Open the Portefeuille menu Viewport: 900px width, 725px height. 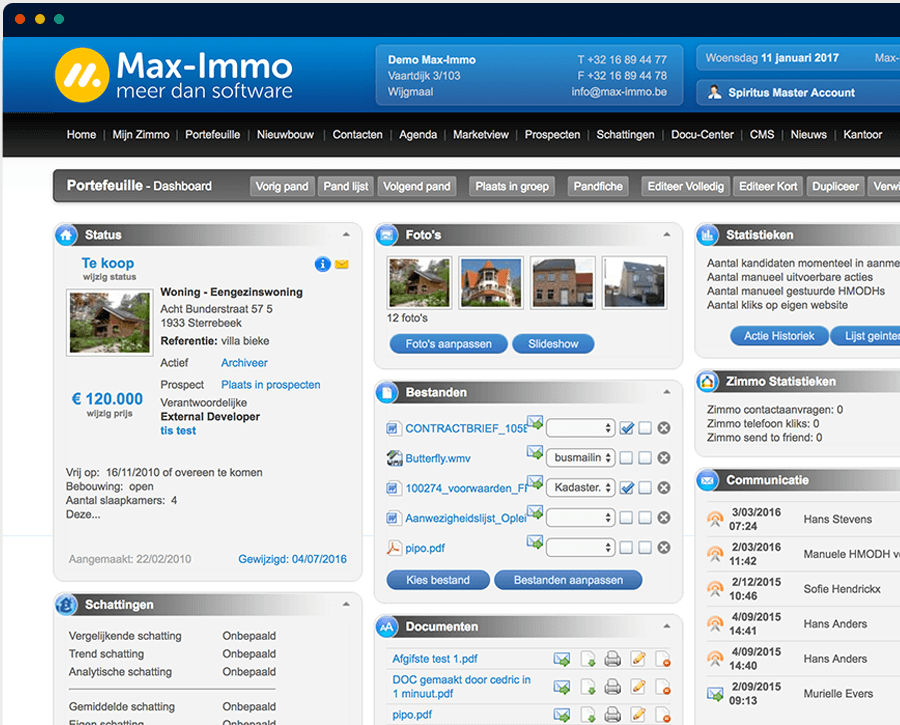click(x=212, y=134)
